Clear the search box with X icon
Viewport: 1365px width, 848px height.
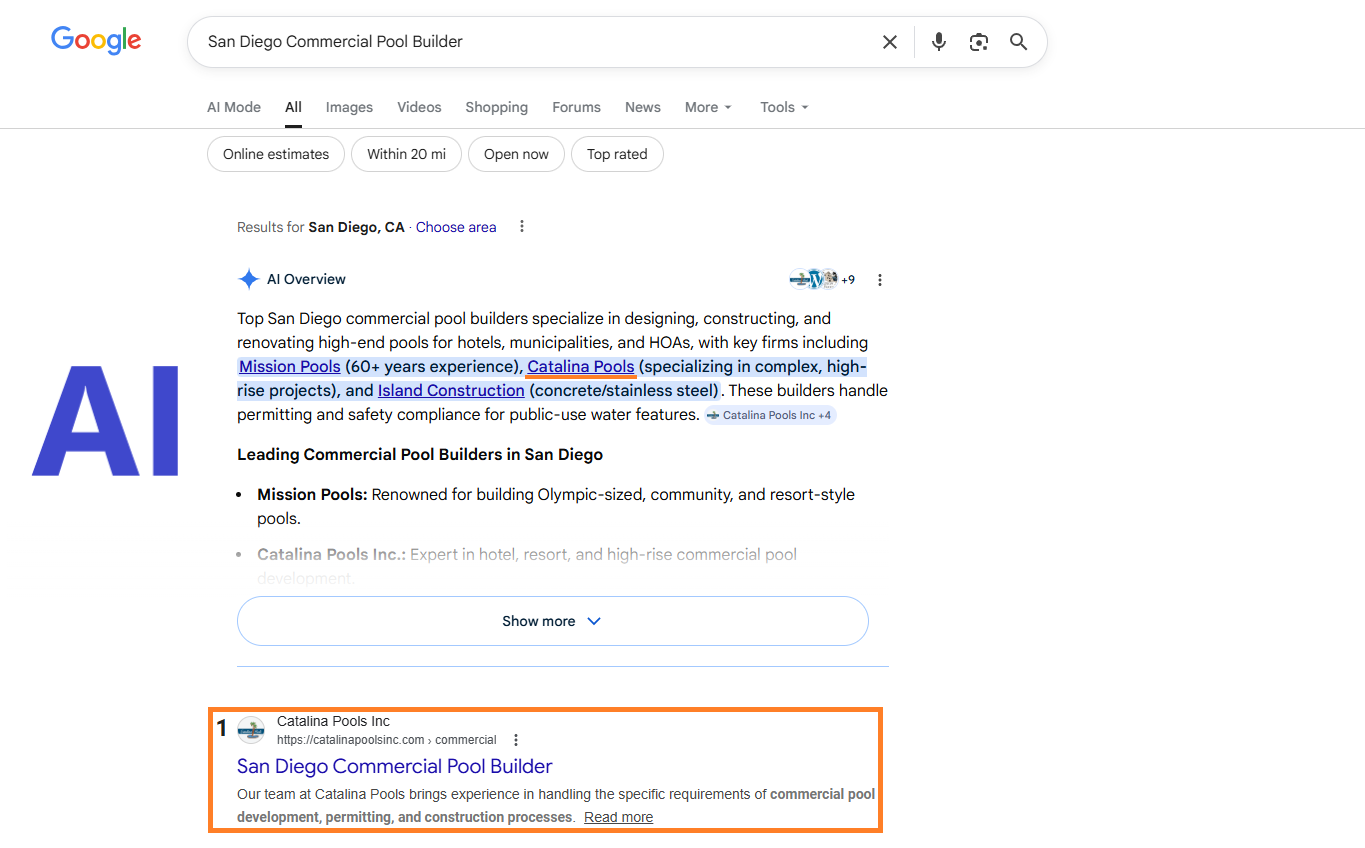889,42
